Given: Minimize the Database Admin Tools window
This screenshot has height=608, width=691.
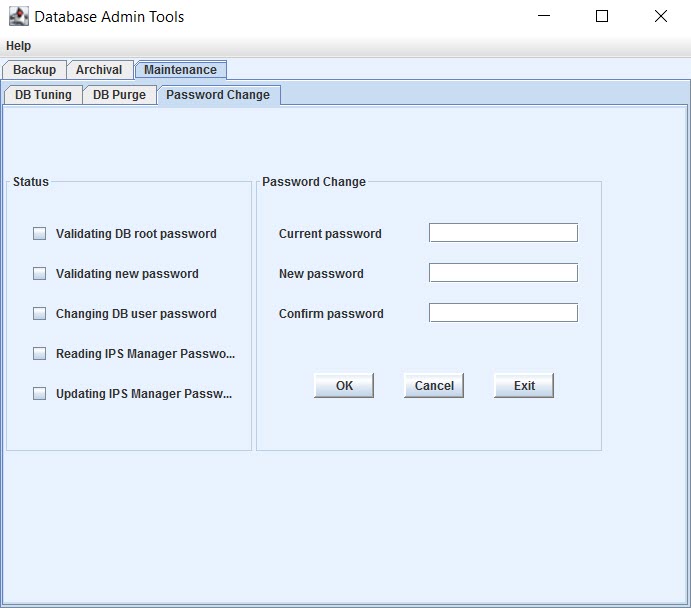Looking at the screenshot, I should click(544, 16).
